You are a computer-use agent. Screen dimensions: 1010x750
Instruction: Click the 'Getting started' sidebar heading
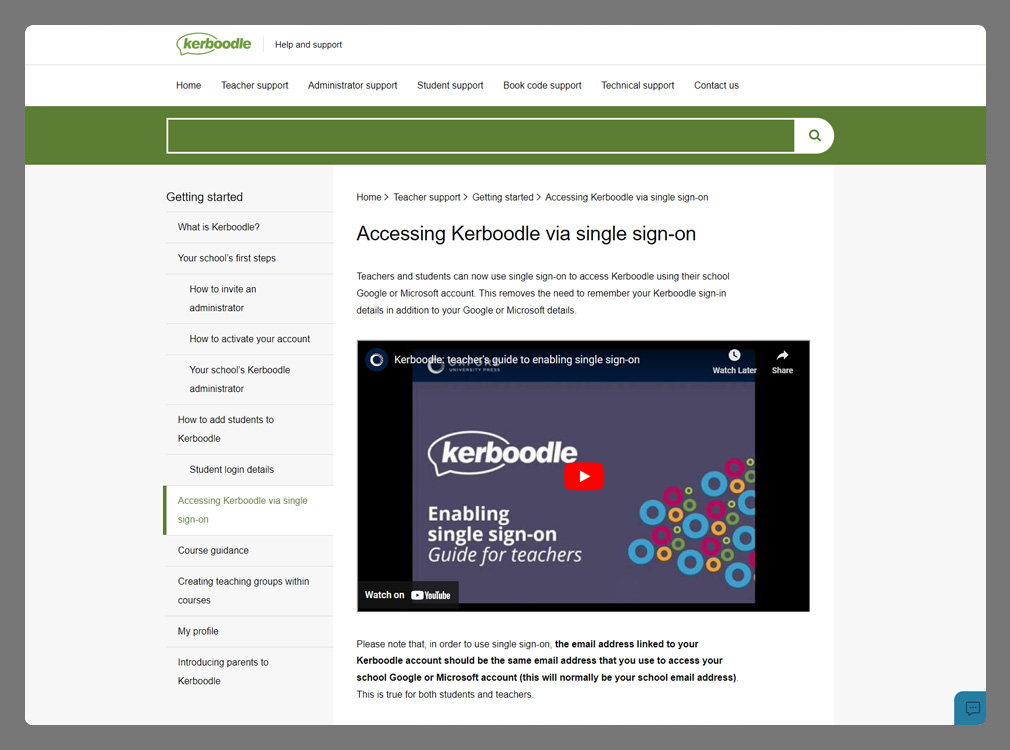(x=204, y=197)
